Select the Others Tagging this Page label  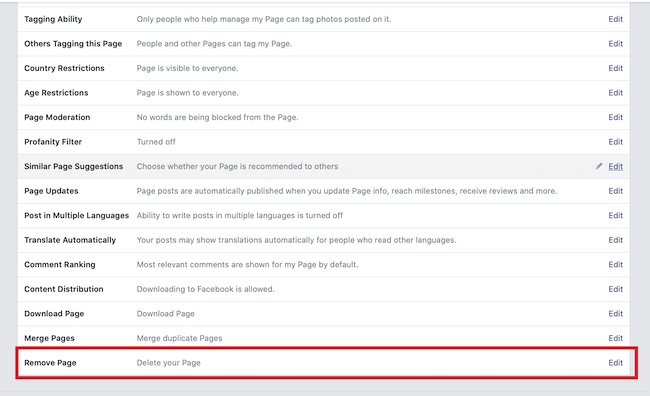click(73, 44)
